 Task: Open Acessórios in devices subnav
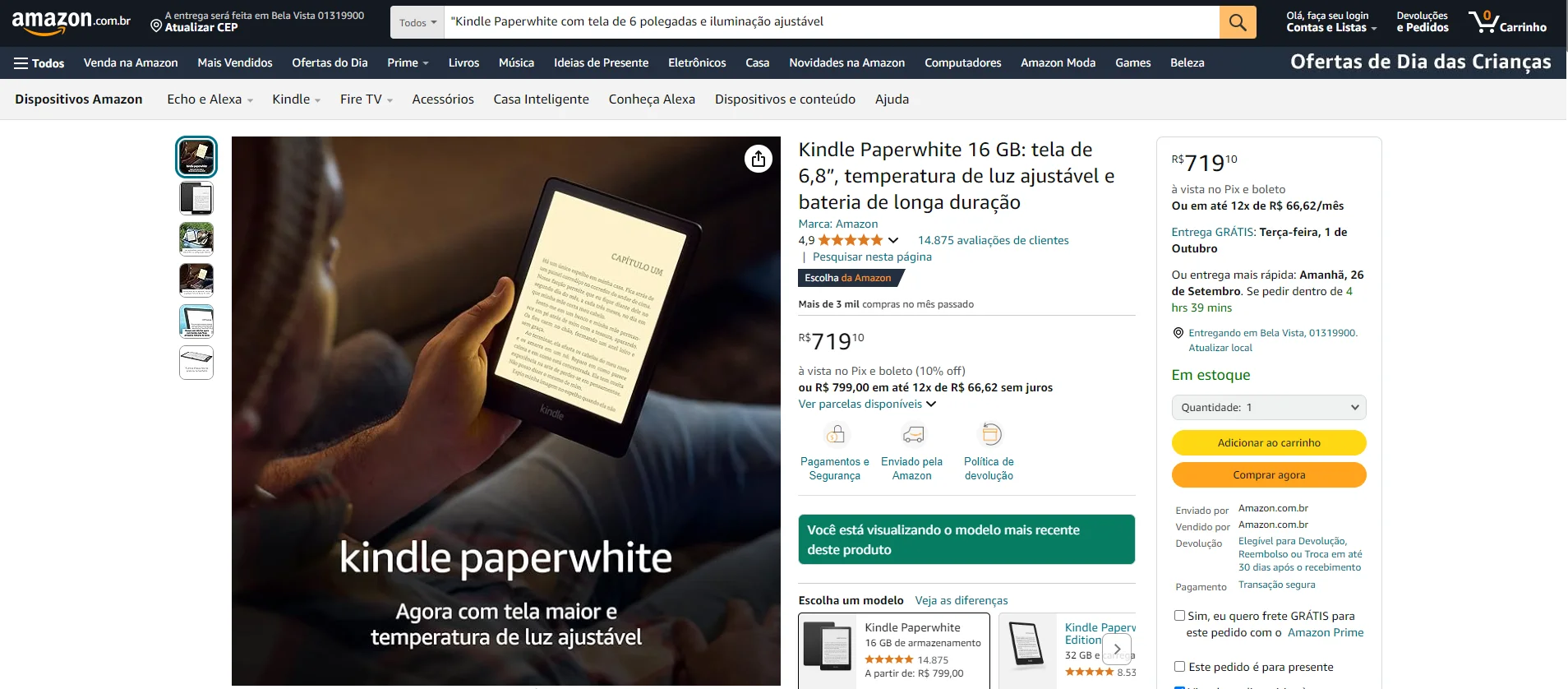pyautogui.click(x=443, y=99)
